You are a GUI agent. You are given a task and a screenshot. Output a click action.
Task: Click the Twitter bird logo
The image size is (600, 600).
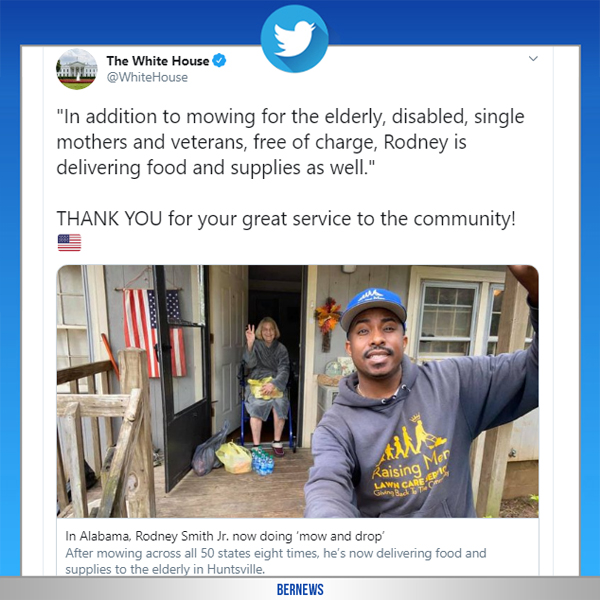coord(294,39)
